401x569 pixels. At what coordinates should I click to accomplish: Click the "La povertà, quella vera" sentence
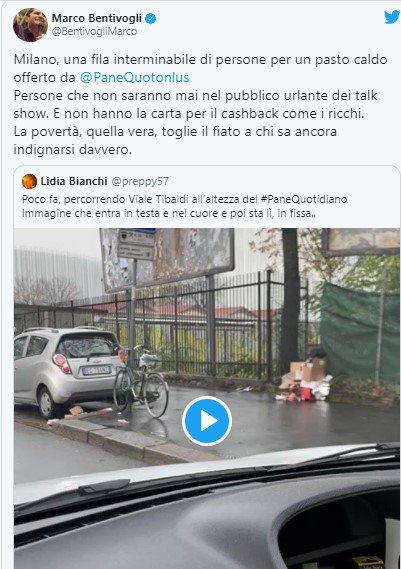pyautogui.click(x=175, y=140)
